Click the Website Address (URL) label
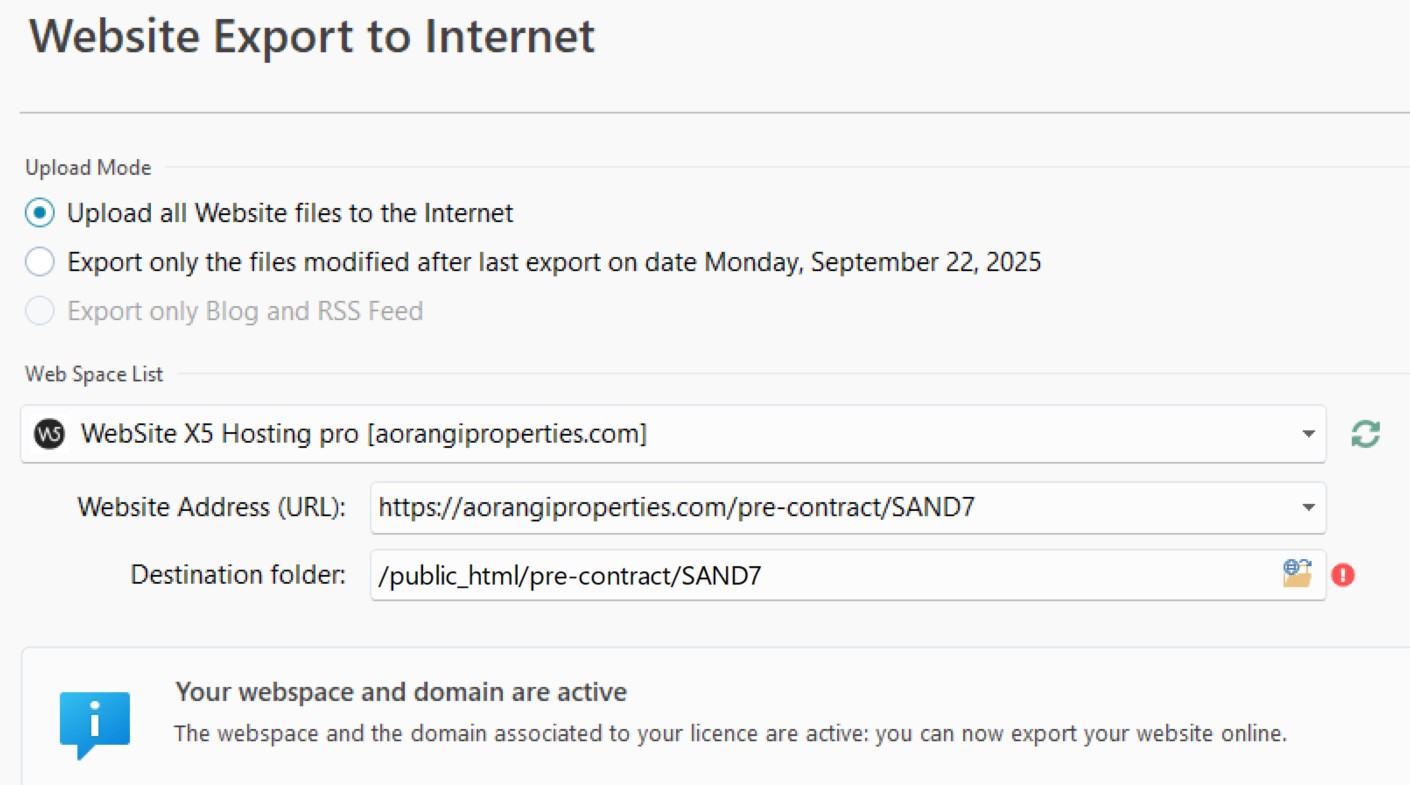Image resolution: width=1410 pixels, height=785 pixels. (x=212, y=507)
